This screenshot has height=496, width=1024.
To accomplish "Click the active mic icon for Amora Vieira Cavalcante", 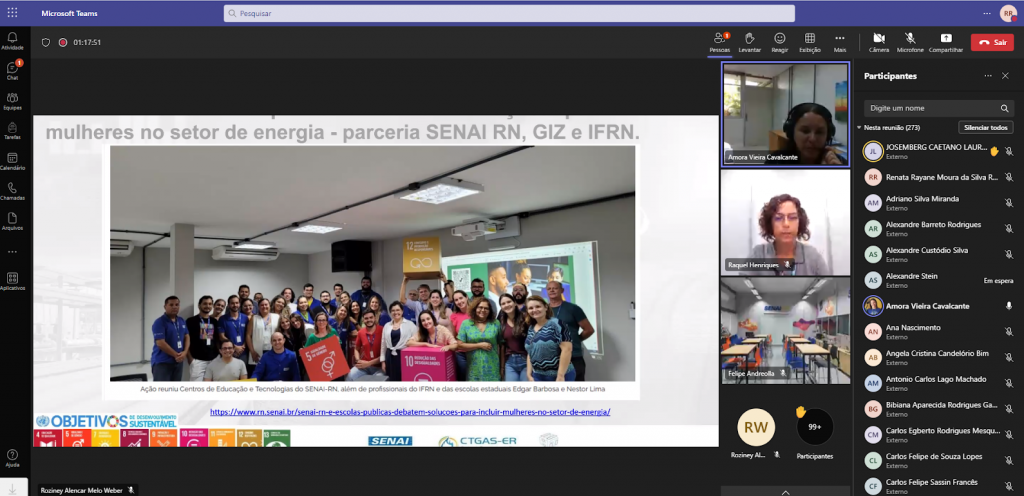I will [x=1008, y=306].
